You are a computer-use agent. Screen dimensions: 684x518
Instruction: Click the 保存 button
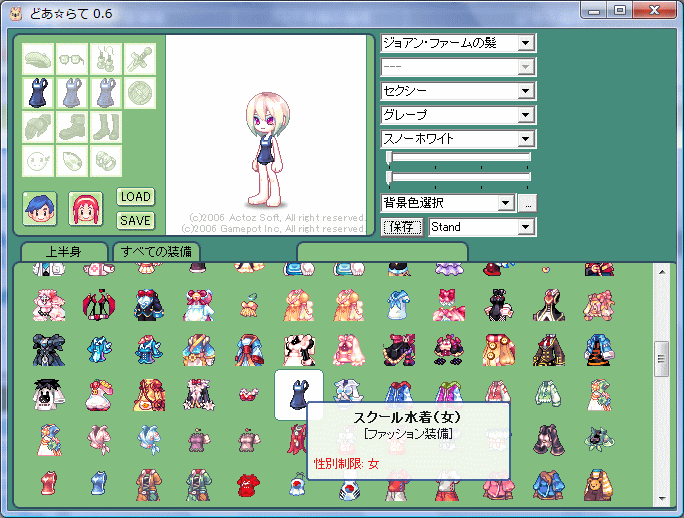click(402, 227)
